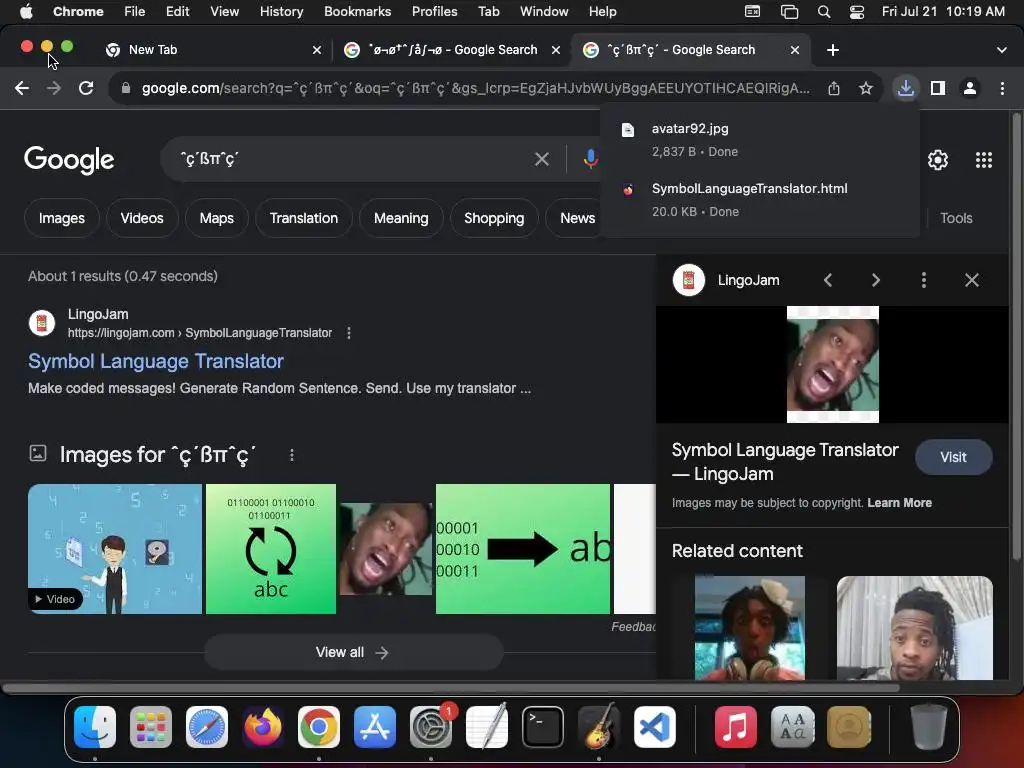Filter results by Meaning

tap(401, 218)
